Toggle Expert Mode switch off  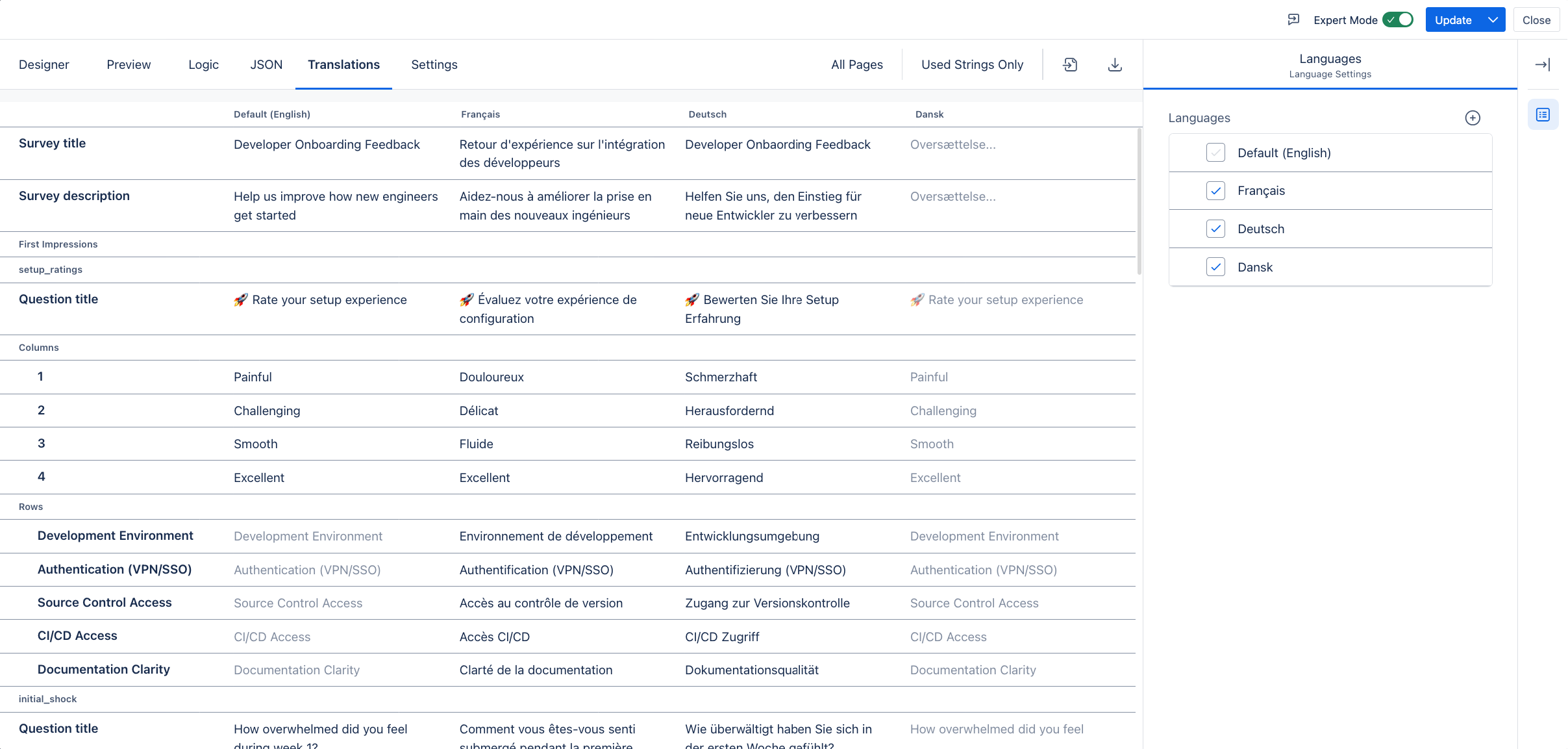[1398, 19]
